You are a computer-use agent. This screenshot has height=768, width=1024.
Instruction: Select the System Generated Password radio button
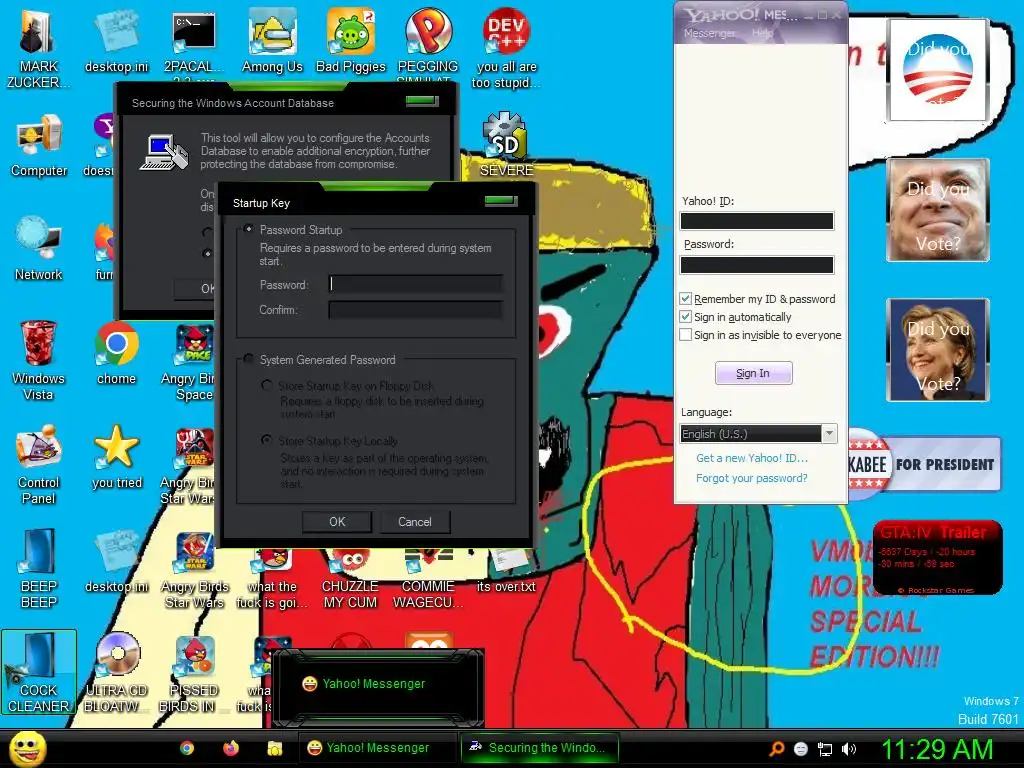[248, 359]
